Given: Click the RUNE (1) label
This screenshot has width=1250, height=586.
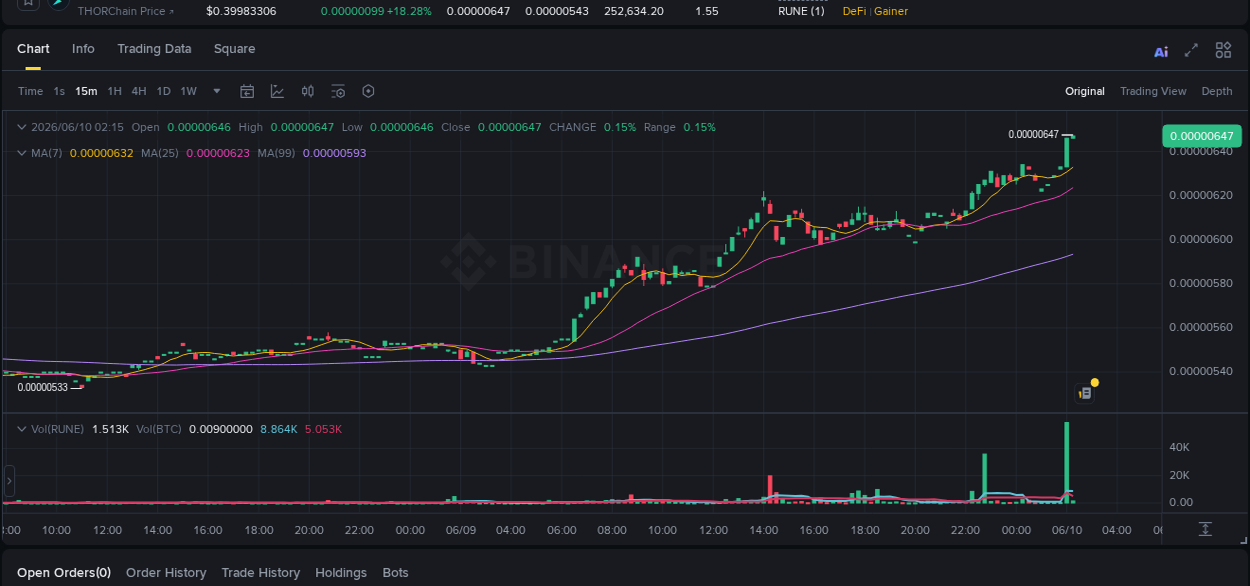Looking at the screenshot, I should point(801,11).
